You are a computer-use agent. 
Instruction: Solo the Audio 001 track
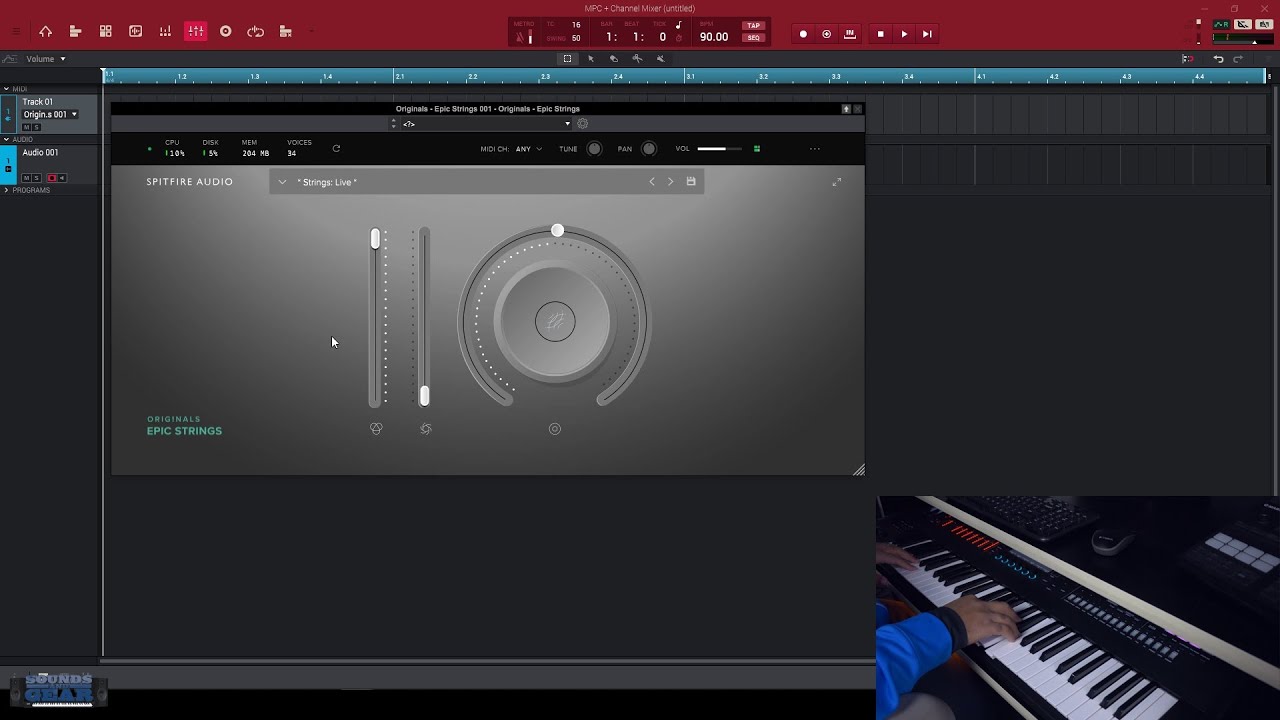(37, 178)
